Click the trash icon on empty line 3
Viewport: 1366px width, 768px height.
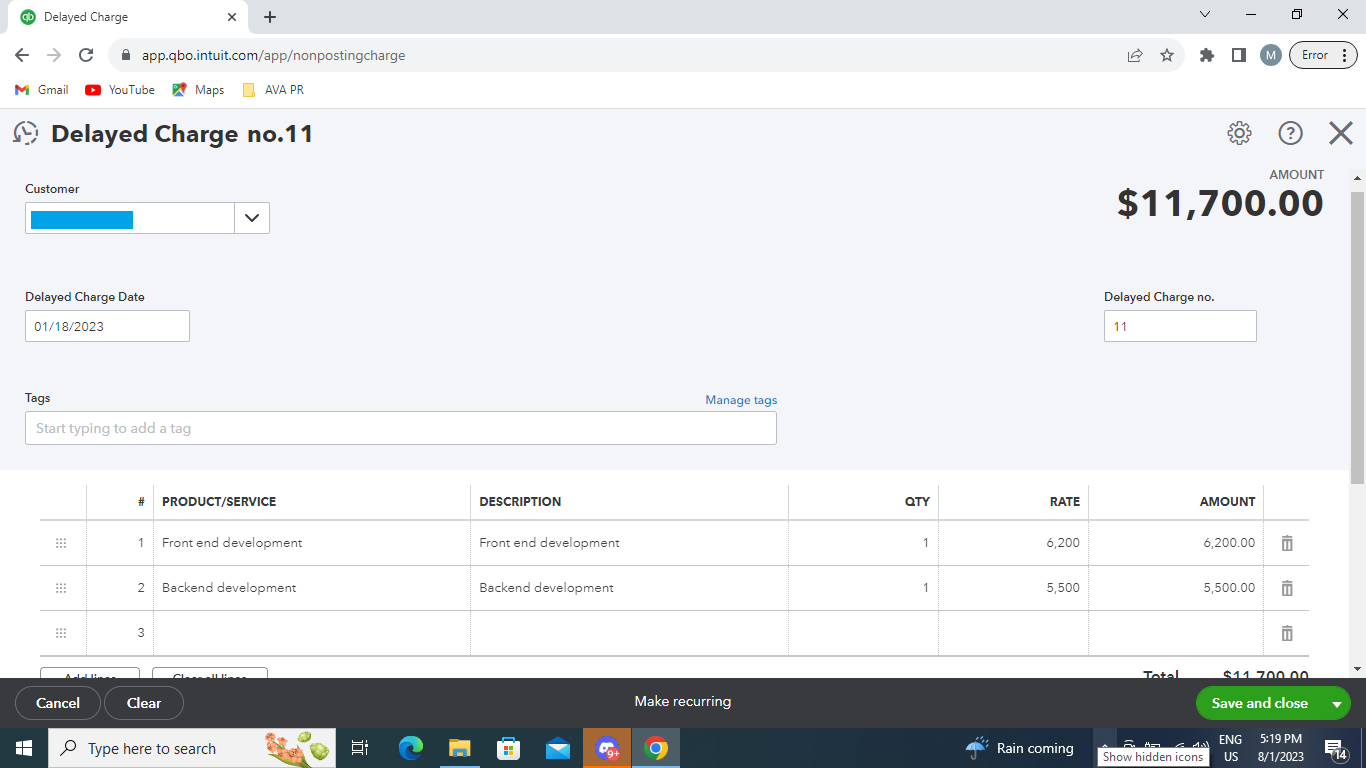click(1287, 633)
